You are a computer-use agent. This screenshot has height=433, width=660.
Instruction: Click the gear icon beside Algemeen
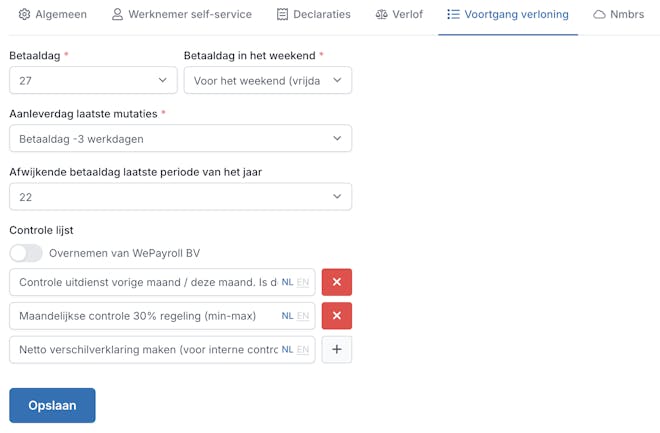click(x=25, y=15)
